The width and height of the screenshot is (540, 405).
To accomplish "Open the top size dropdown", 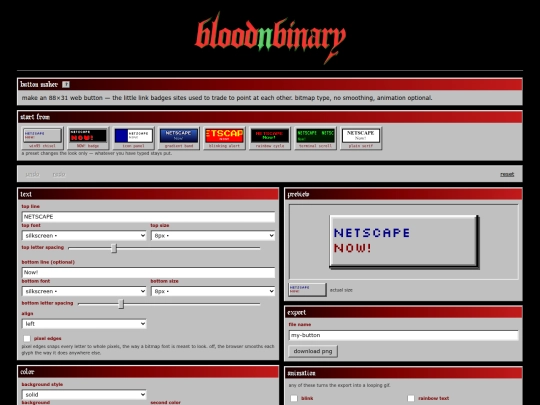I will pyautogui.click(x=213, y=236).
